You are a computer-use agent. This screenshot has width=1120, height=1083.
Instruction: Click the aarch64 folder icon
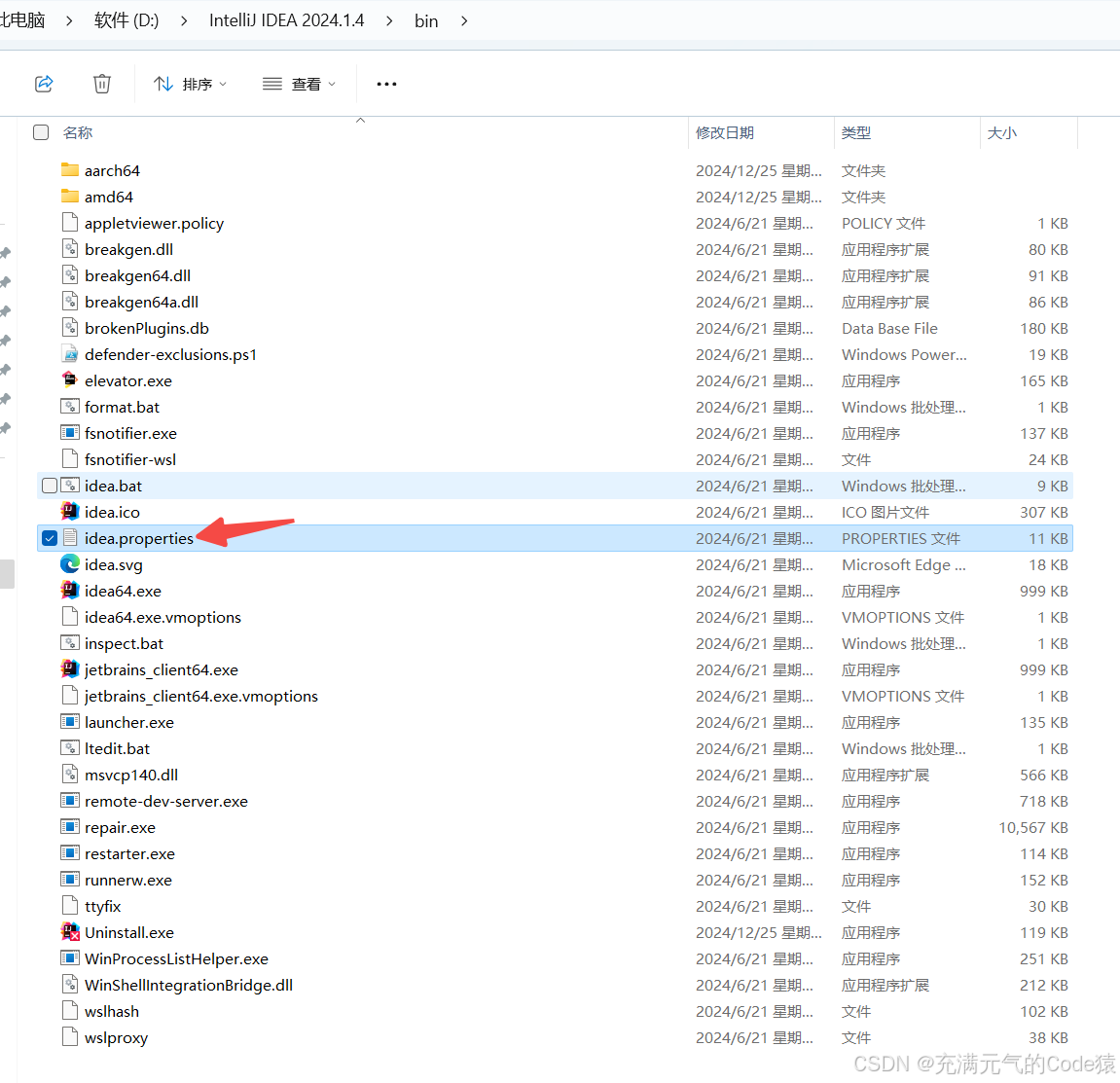pos(70,170)
